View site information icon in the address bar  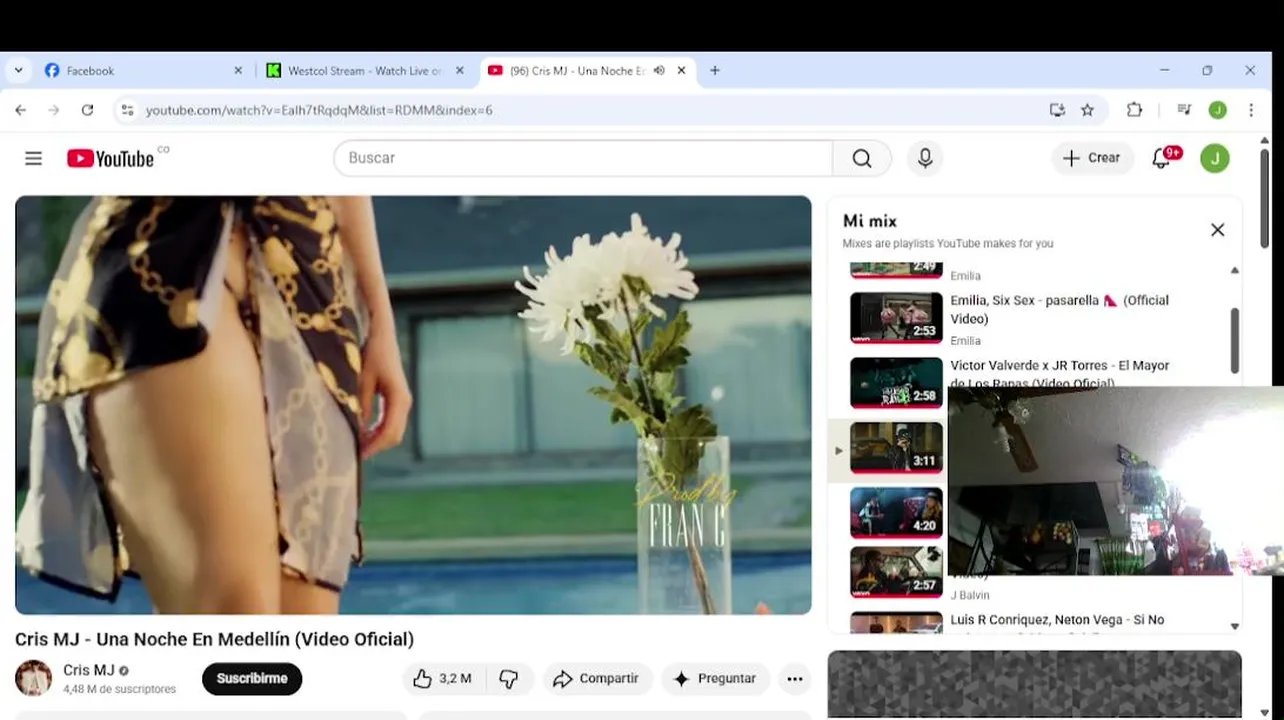[127, 110]
